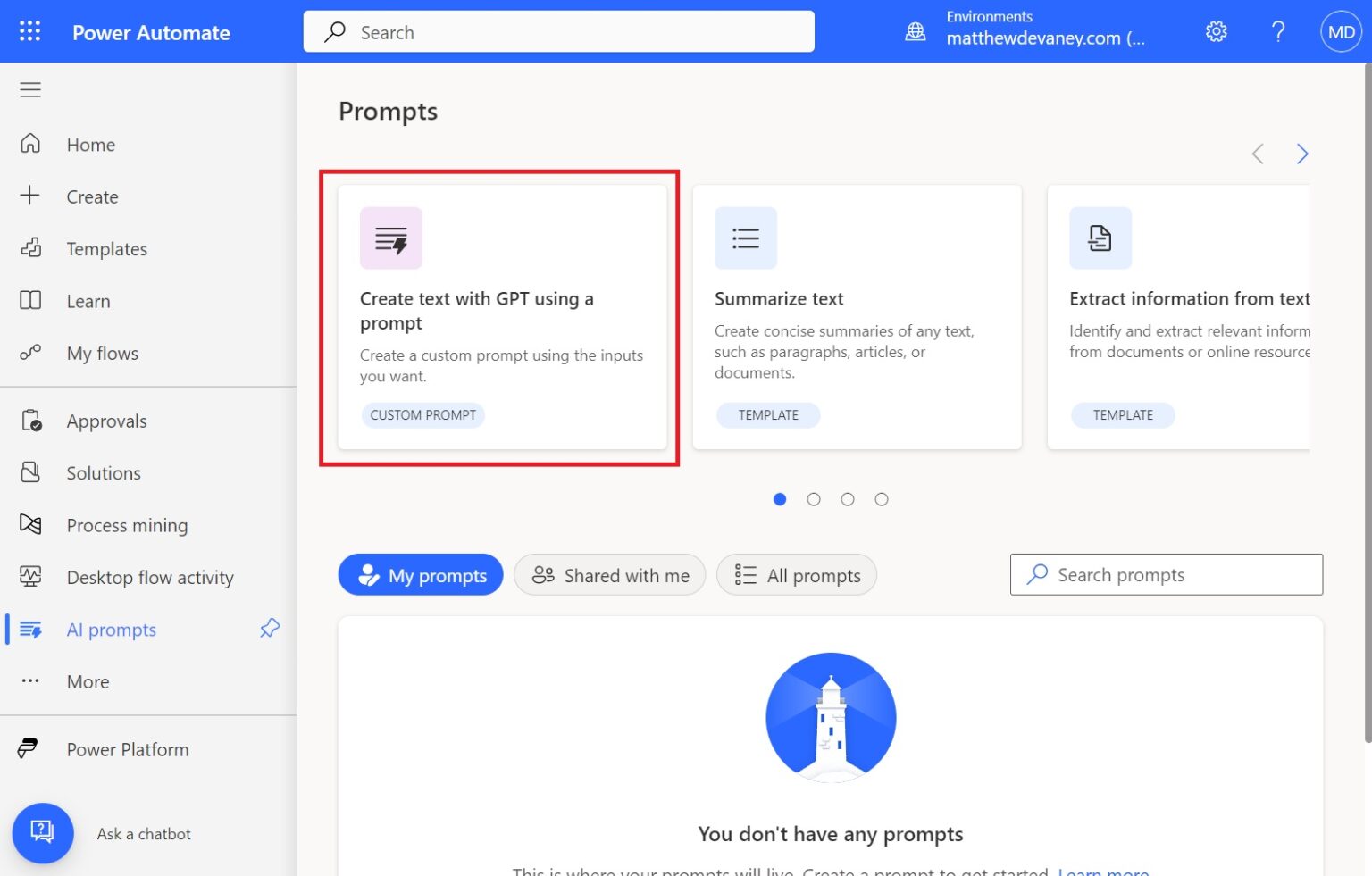Viewport: 1372px width, 876px height.
Task: Open Desktop flow activity
Action: click(x=30, y=577)
